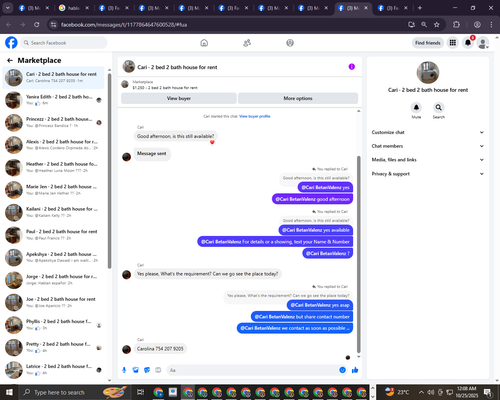Open Jorge conversation in list
Image resolution: width=500 pixels, height=400 pixels.
54,280
